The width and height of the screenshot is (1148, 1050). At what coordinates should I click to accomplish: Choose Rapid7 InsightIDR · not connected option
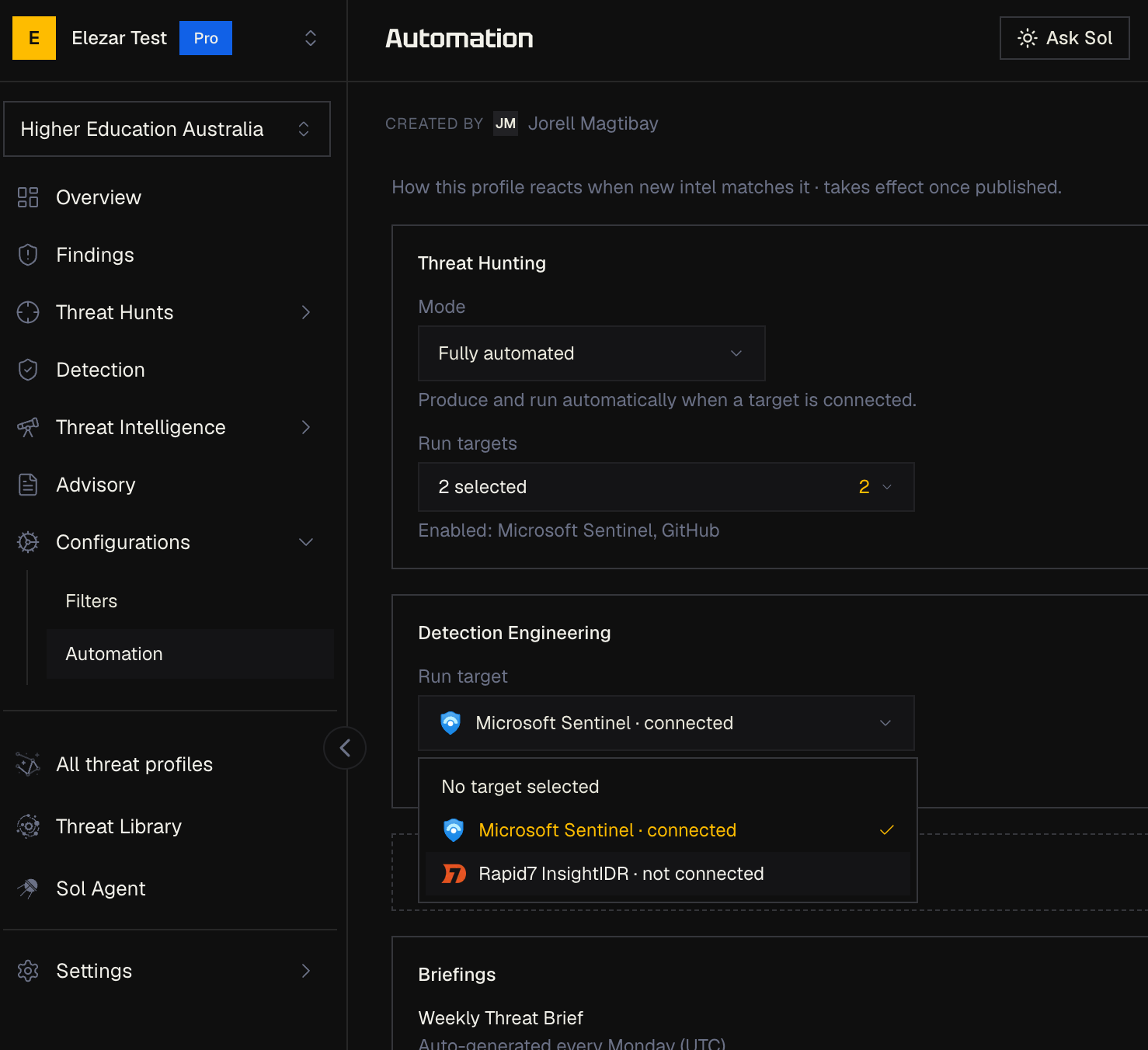(668, 874)
